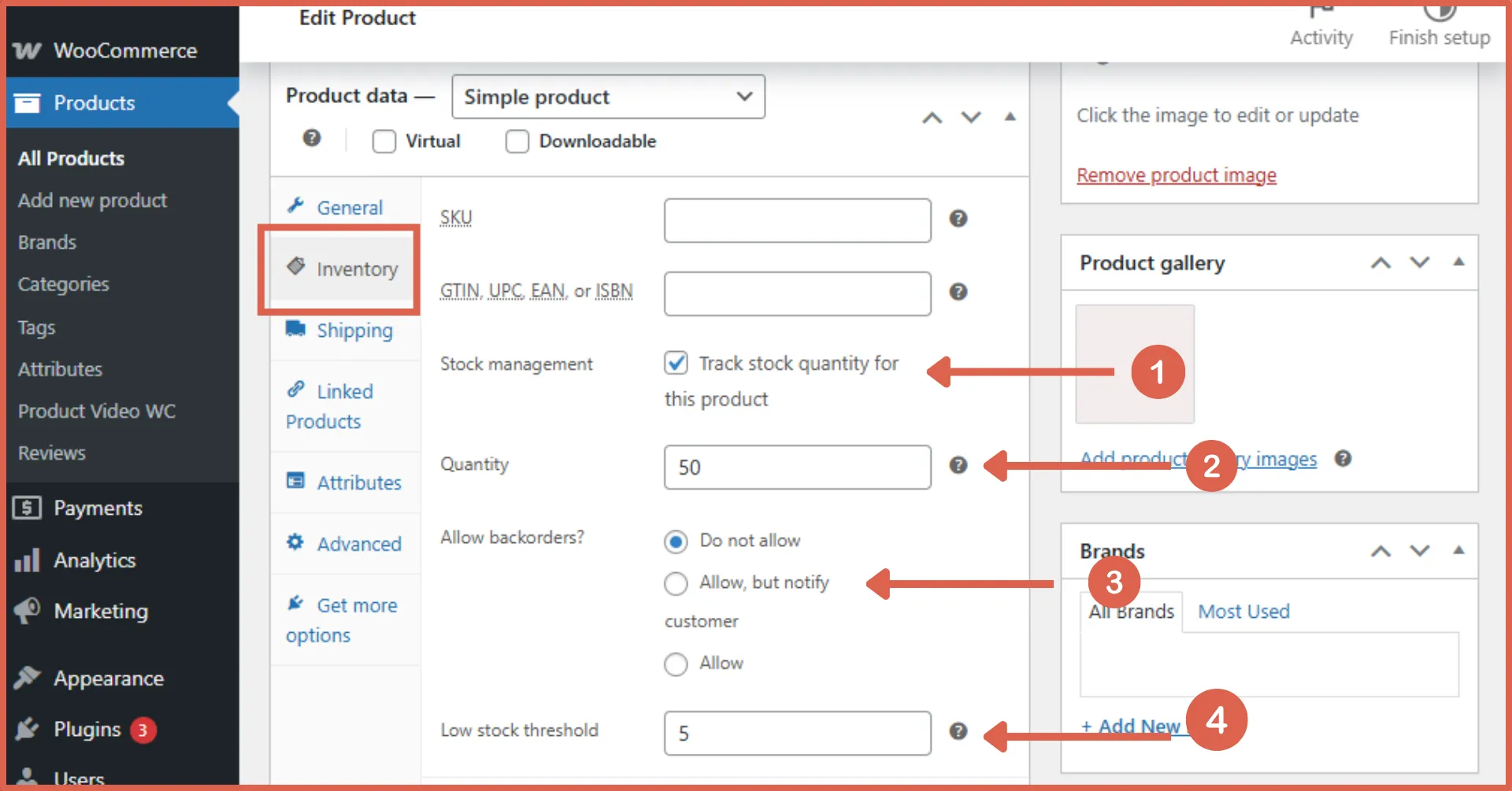Uncheck Track stock quantity for this product

[676, 363]
